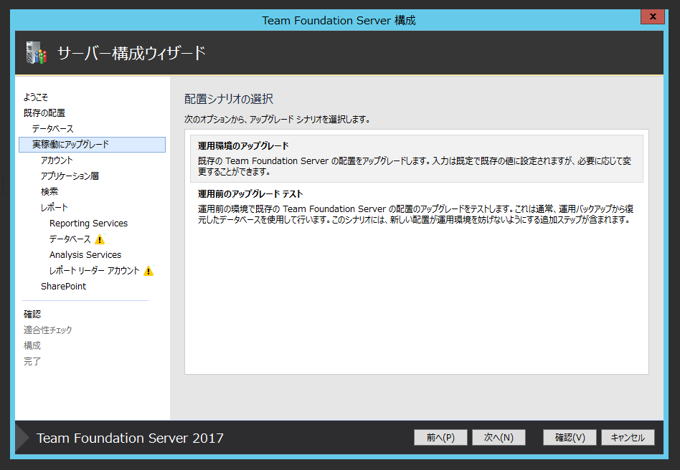The image size is (680, 470).
Task: Go to the ようこそ step
Action: [36, 97]
